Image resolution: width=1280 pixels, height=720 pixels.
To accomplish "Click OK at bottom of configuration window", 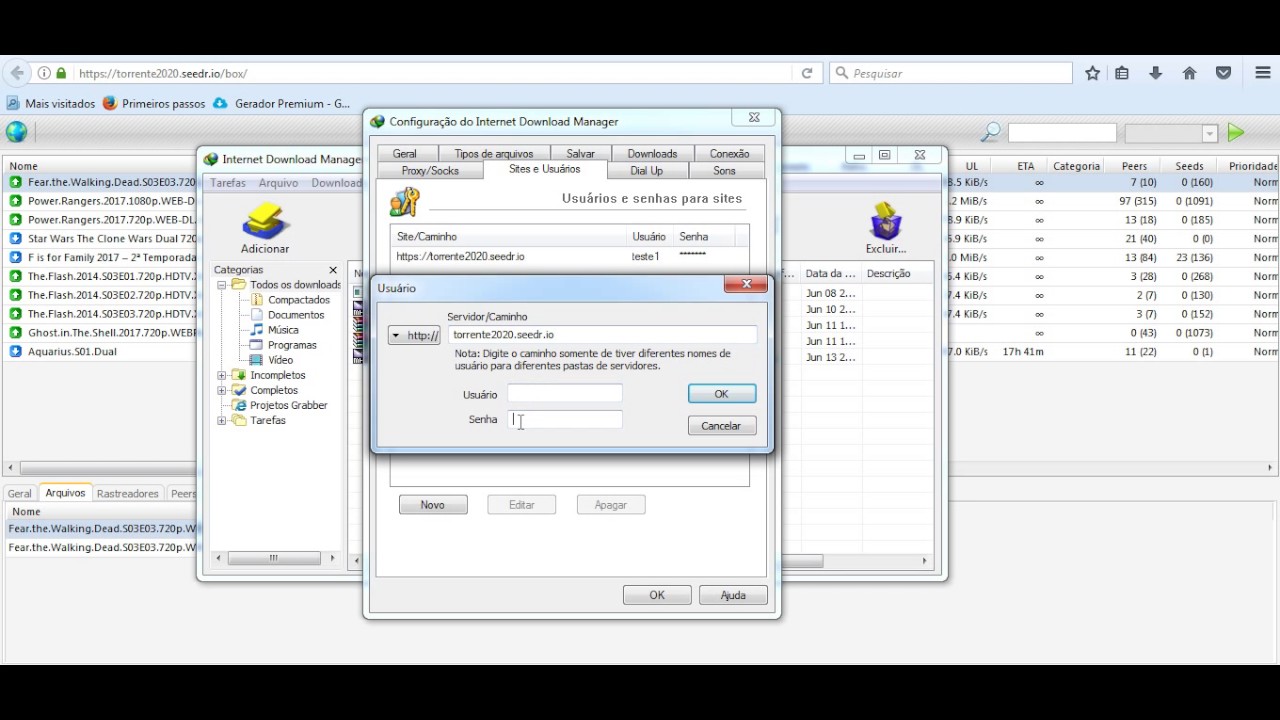I will (657, 595).
